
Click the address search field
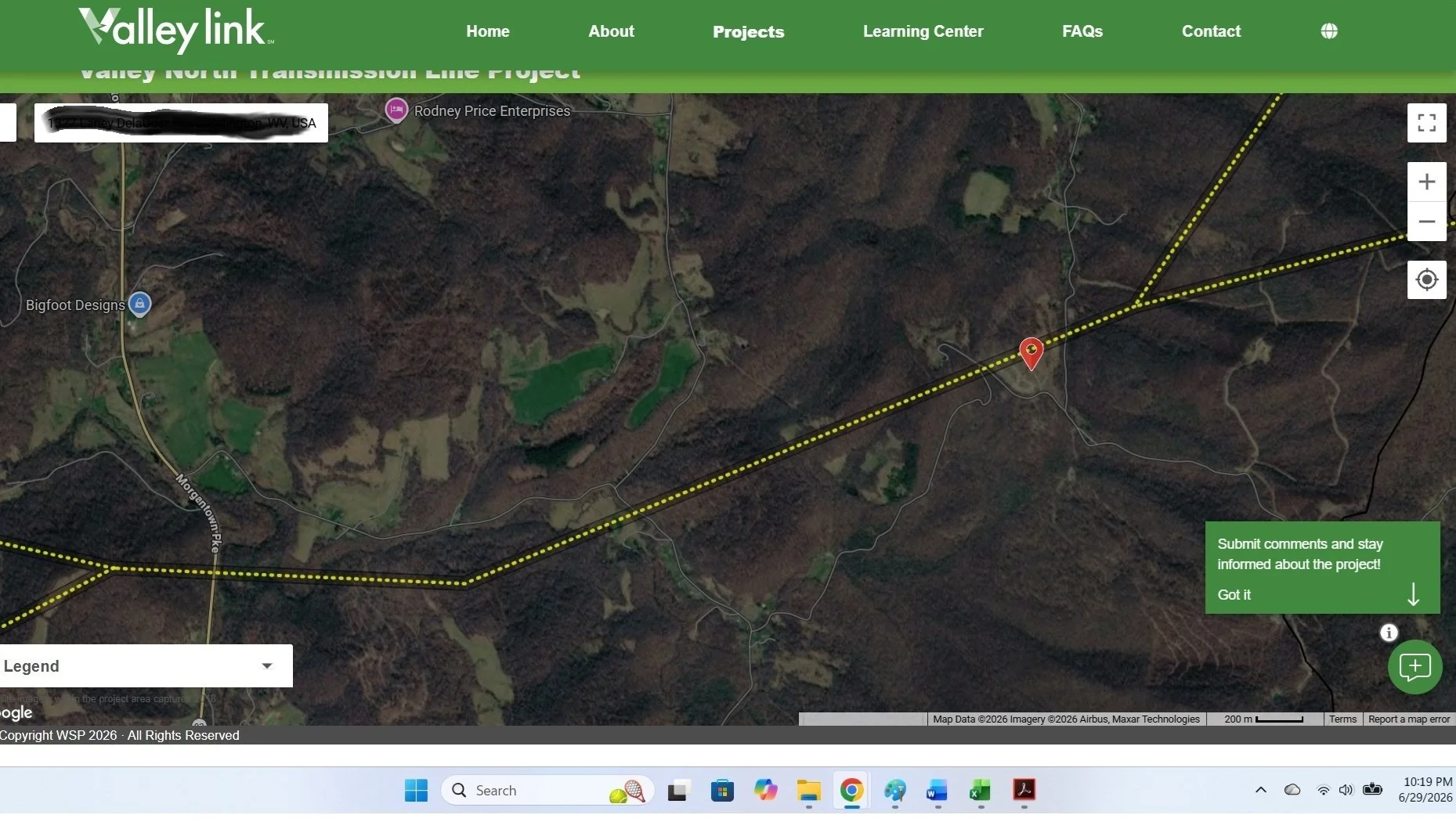[181, 123]
